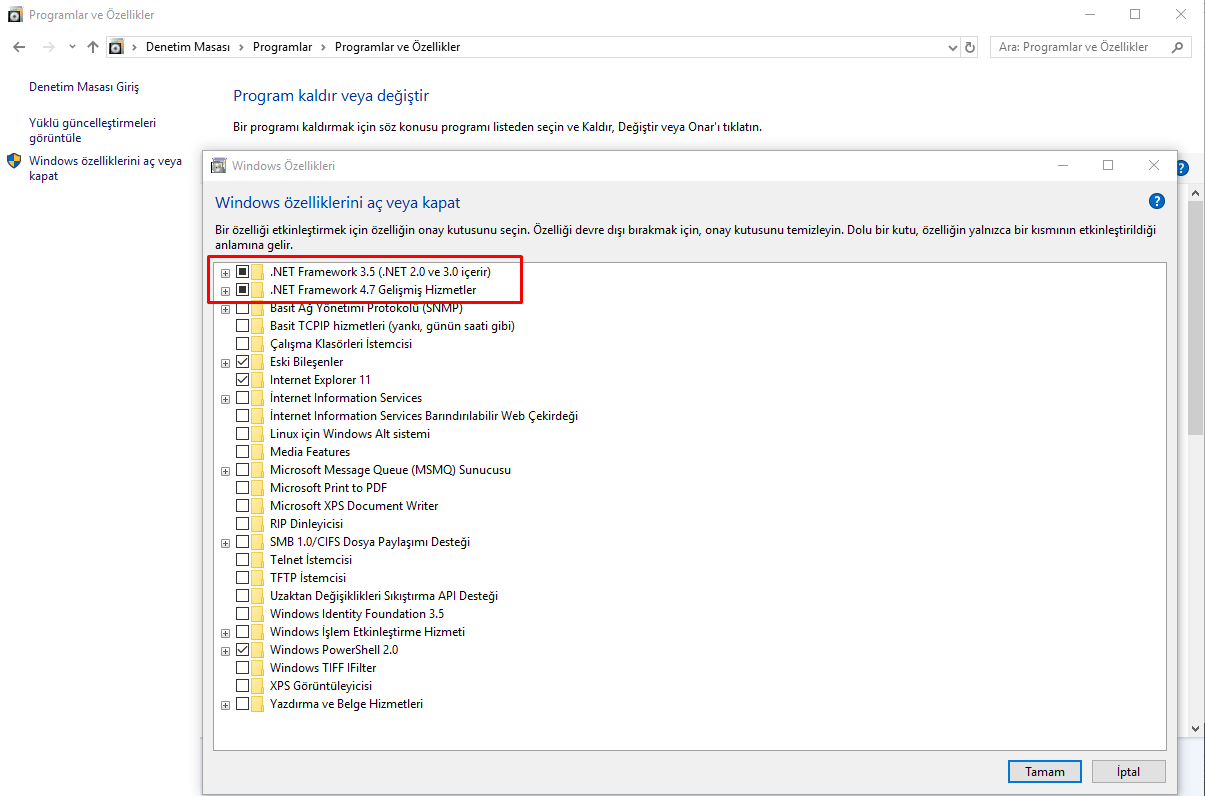
Task: Expand the Yazdırma ve Belge Hizmetleri node
Action: [225, 705]
